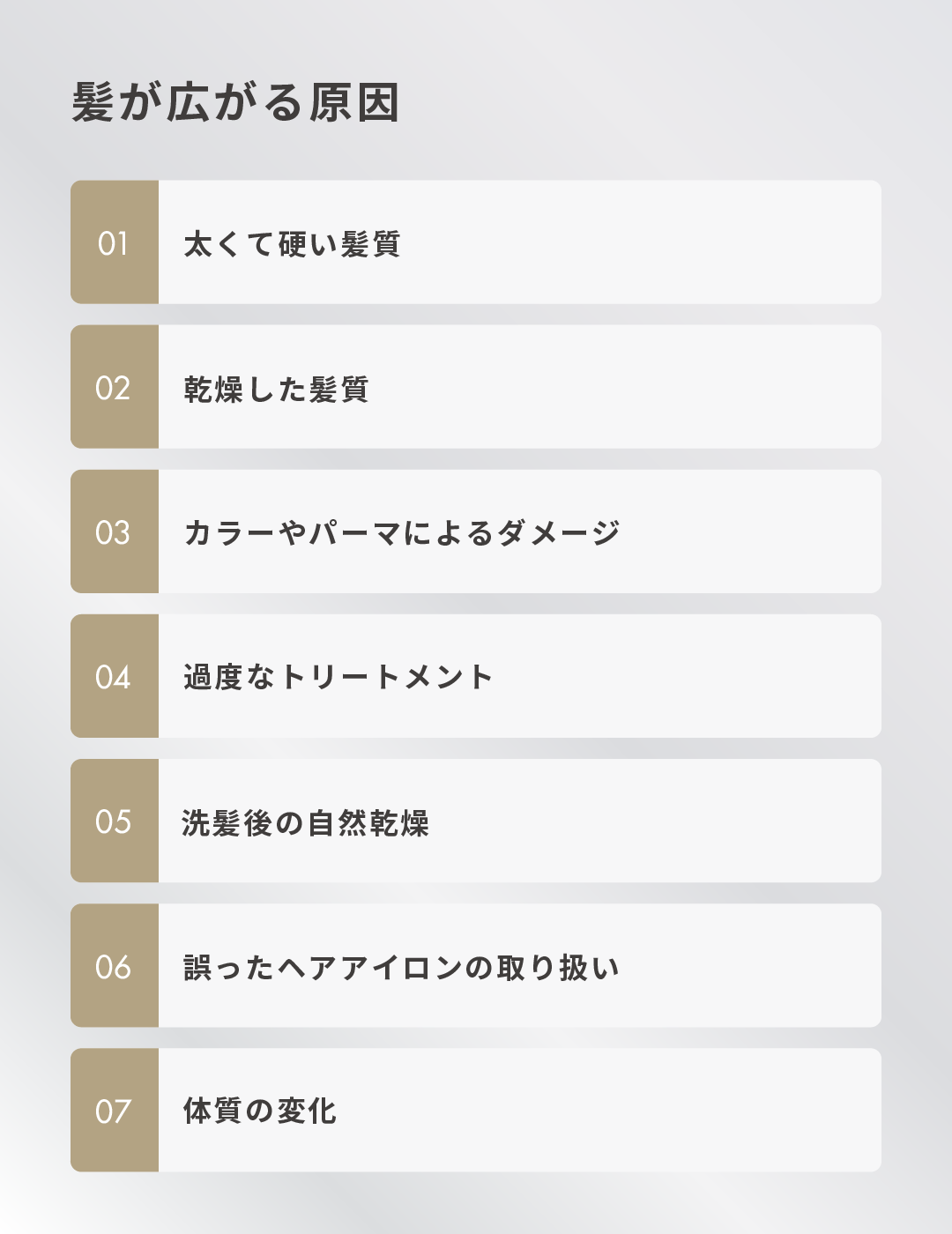The image size is (952, 1234).
Task: Select the 体質の変化 item
Action: pos(260,1111)
